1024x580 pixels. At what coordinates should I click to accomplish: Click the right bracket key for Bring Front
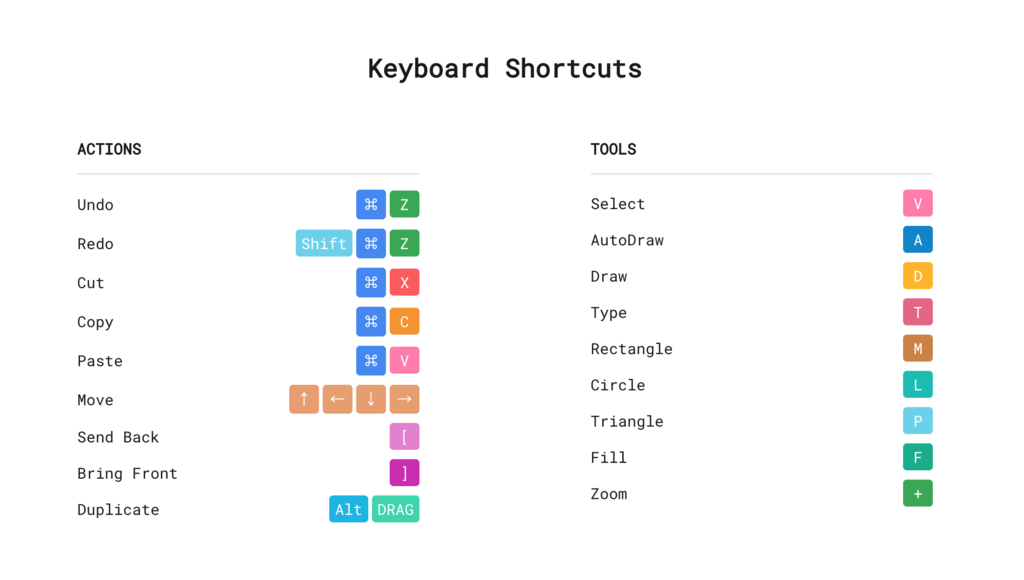404,473
